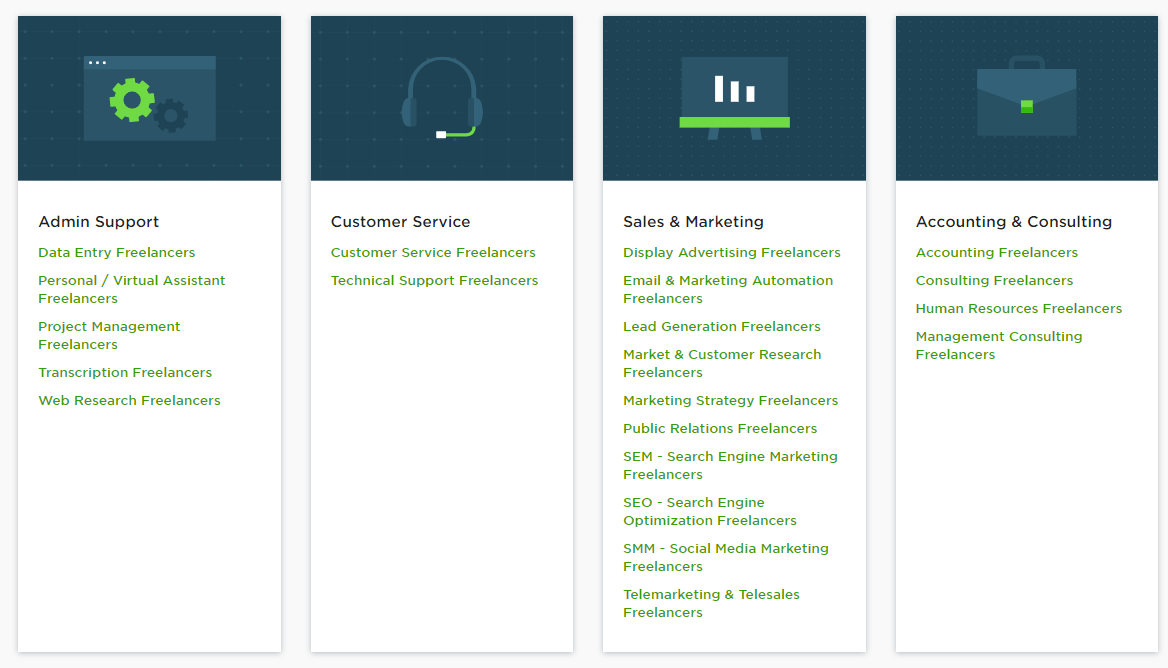Open Accounting Freelancers link

click(x=997, y=253)
